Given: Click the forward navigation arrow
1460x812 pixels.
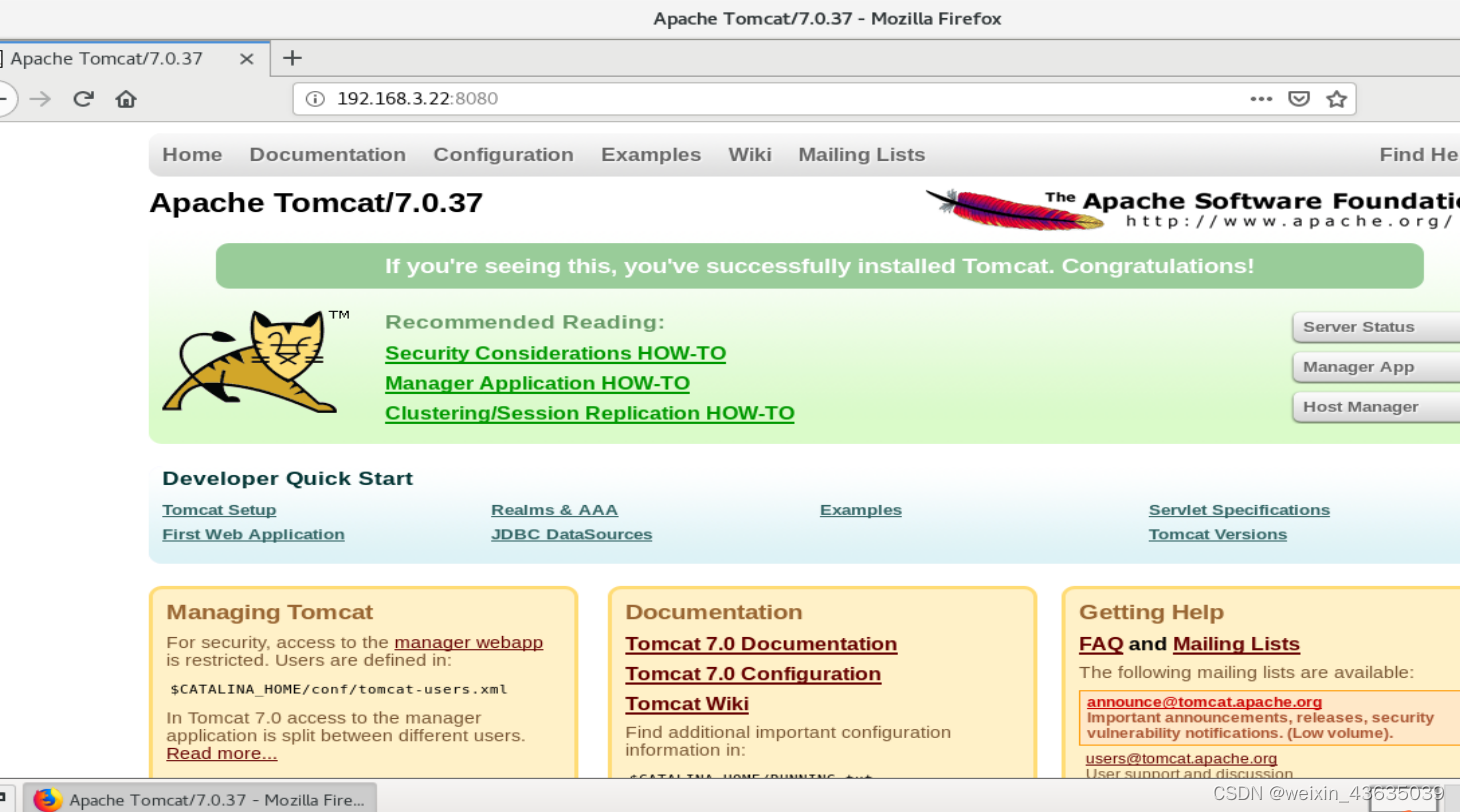Looking at the screenshot, I should pos(40,99).
